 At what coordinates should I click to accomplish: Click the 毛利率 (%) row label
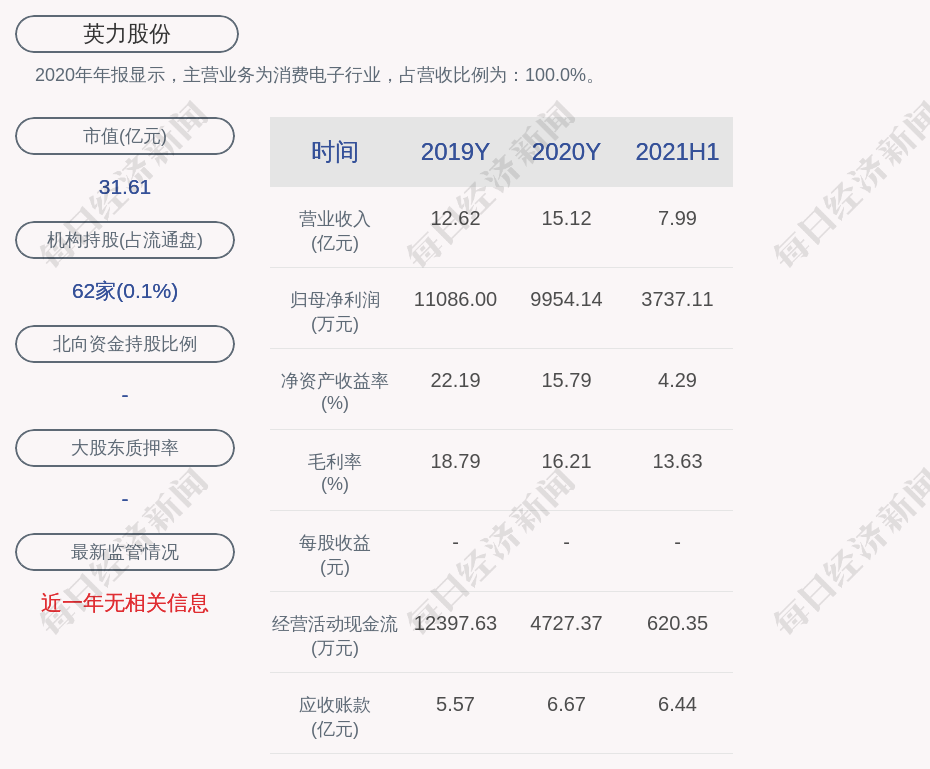(x=335, y=473)
